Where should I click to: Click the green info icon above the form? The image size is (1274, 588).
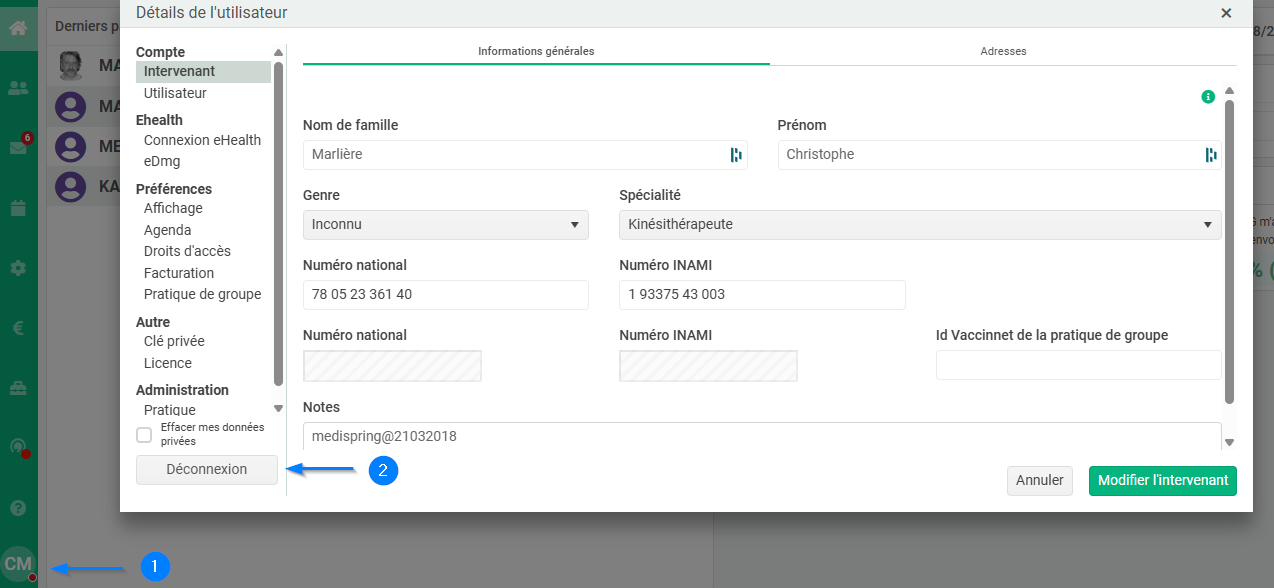1208,97
